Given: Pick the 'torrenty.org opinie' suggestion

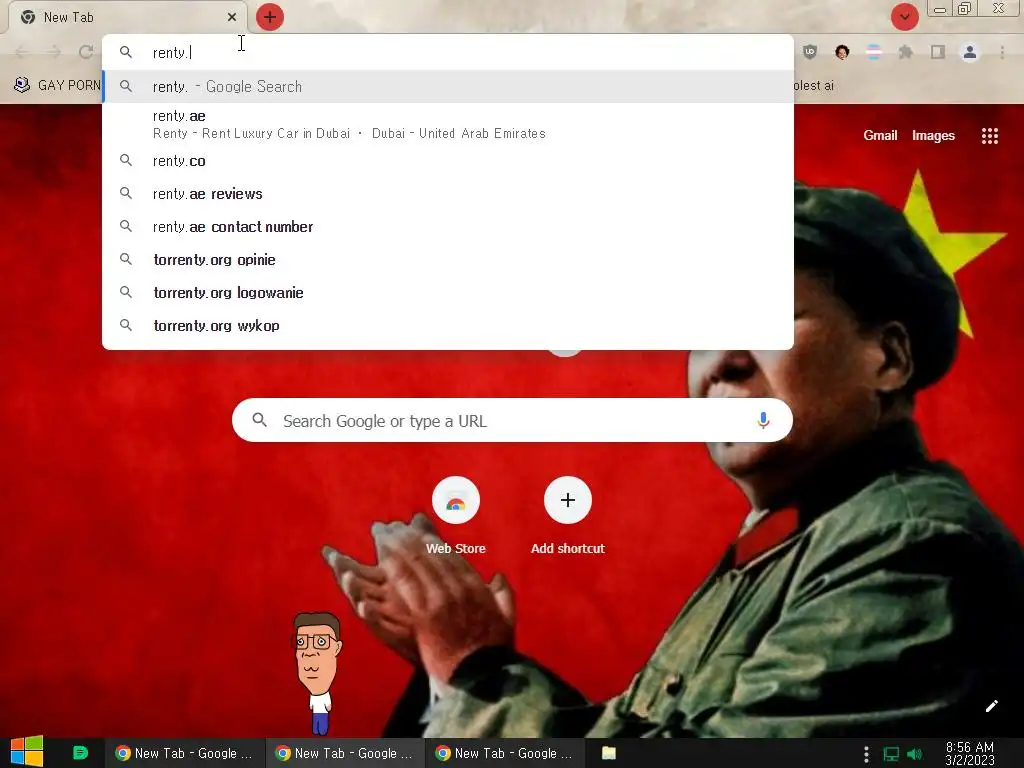Looking at the screenshot, I should (448, 259).
